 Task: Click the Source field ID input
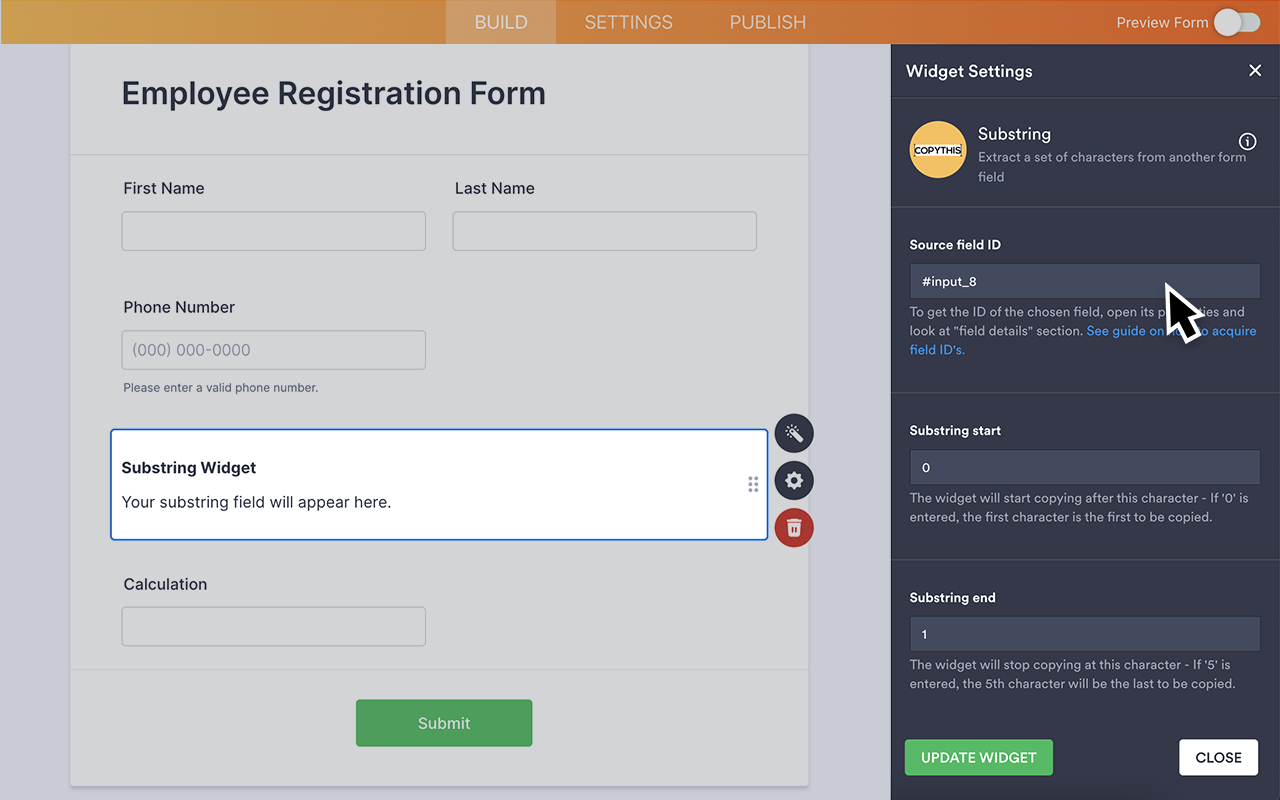pyautogui.click(x=1084, y=281)
